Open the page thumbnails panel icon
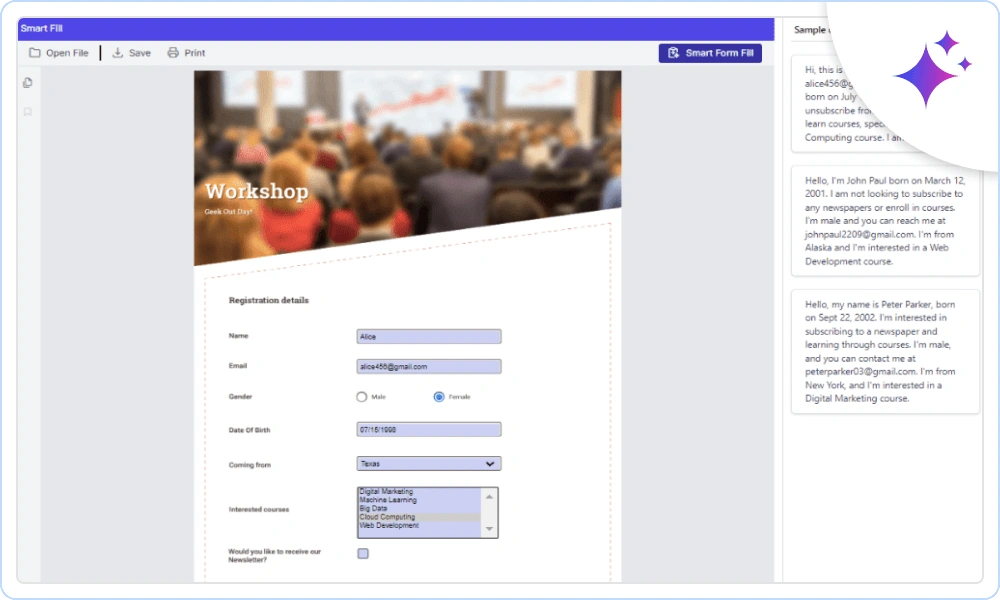1000x600 pixels. [27, 83]
